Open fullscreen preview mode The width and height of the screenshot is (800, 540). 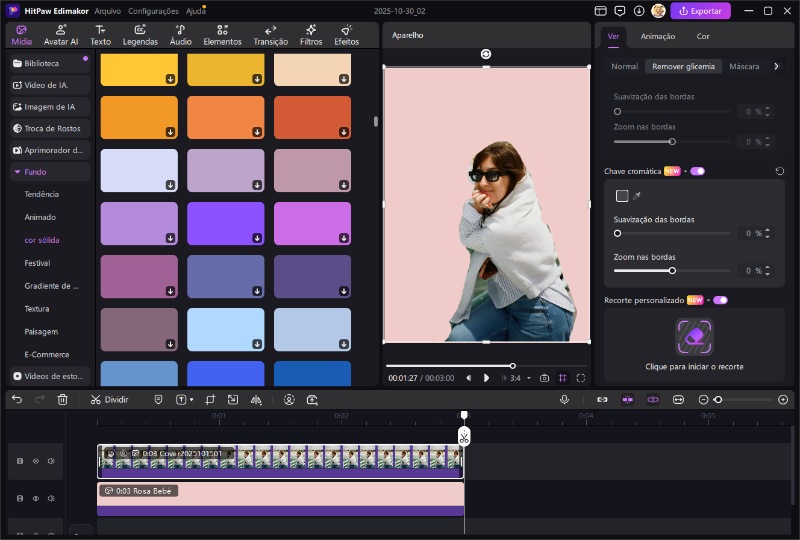(581, 378)
